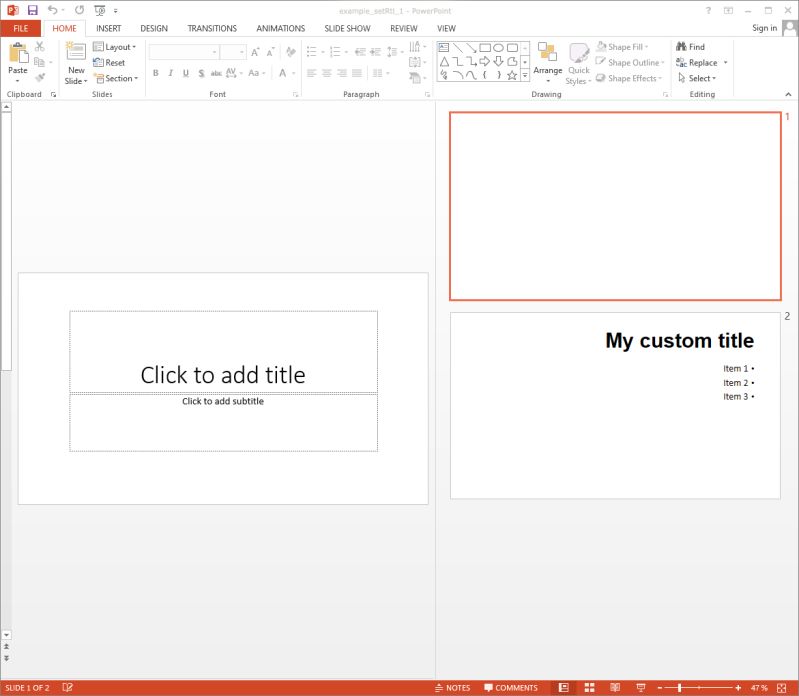Open the font size combo box
The width and height of the screenshot is (799, 696).
pos(233,51)
